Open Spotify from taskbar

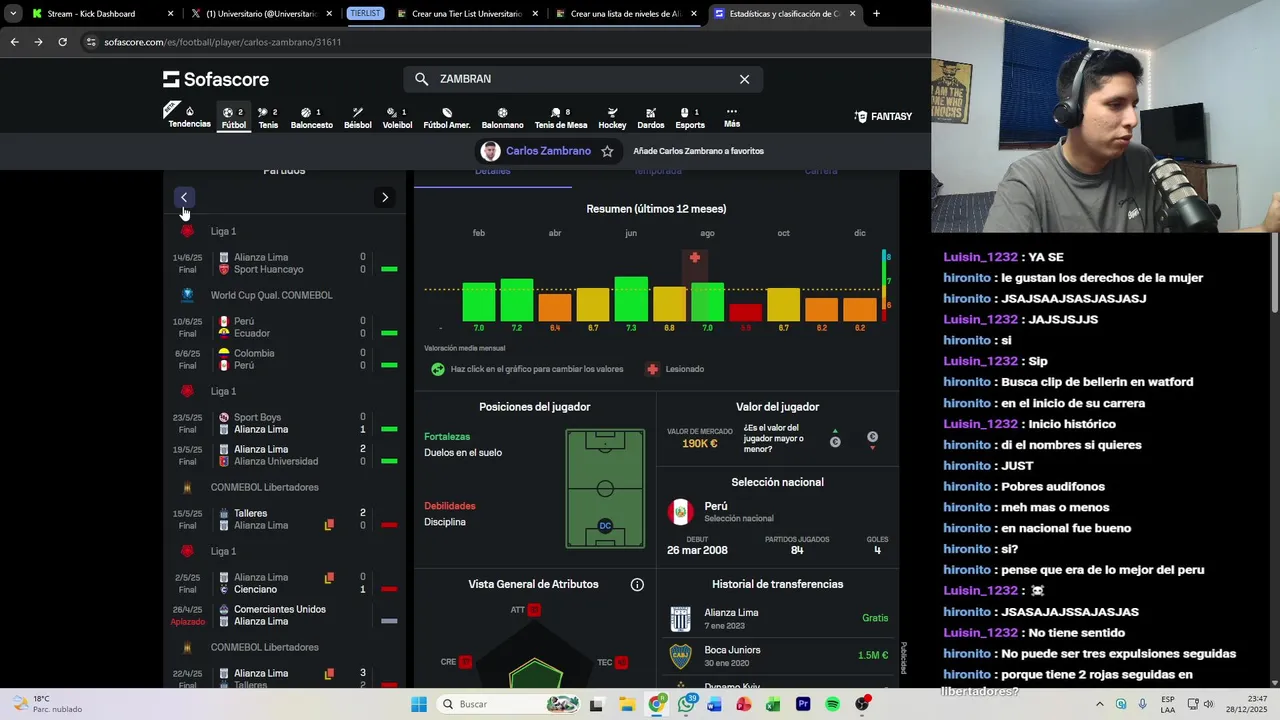pyautogui.click(x=832, y=704)
